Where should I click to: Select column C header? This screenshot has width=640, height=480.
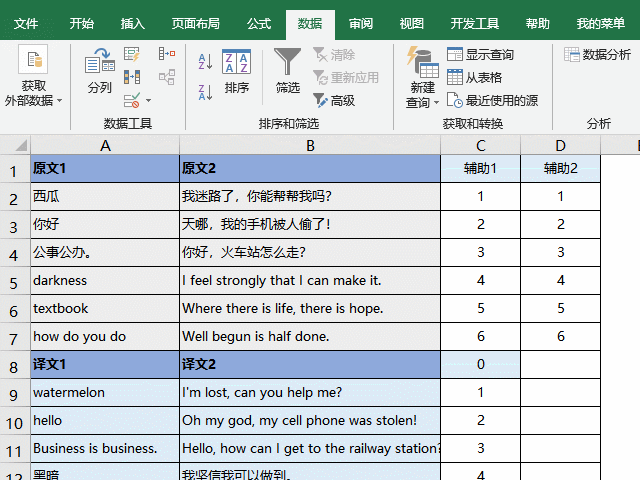click(480, 145)
